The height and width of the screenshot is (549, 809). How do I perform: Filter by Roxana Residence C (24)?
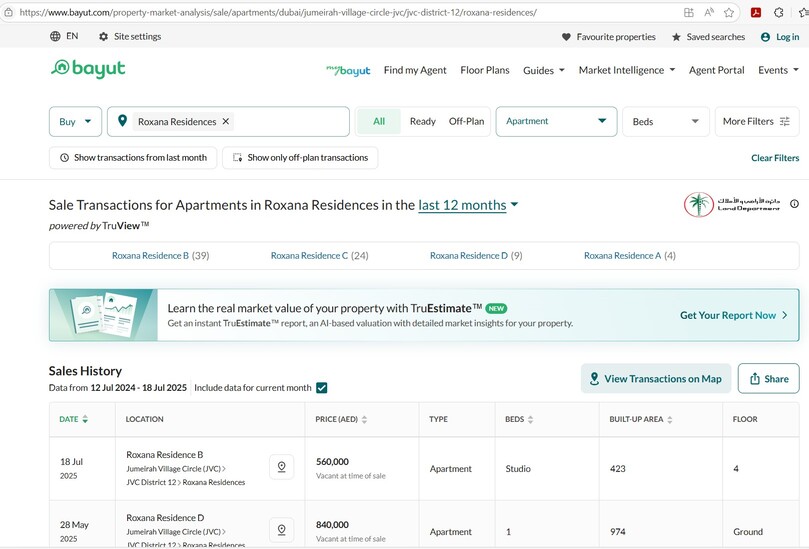319,255
